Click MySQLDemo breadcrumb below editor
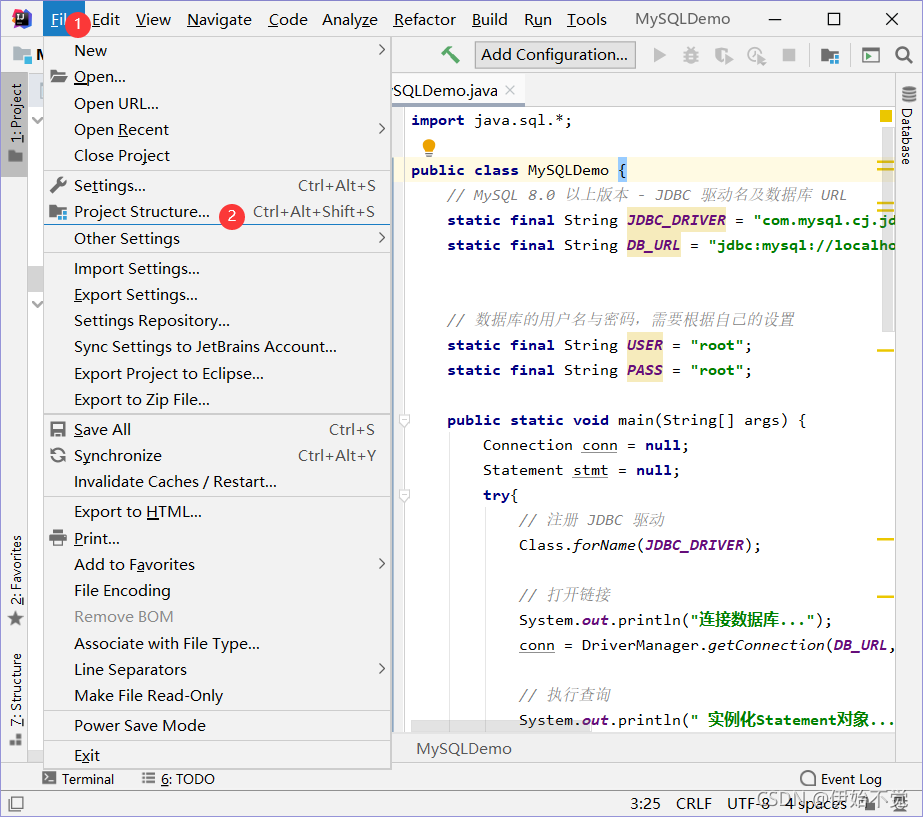 click(x=464, y=749)
